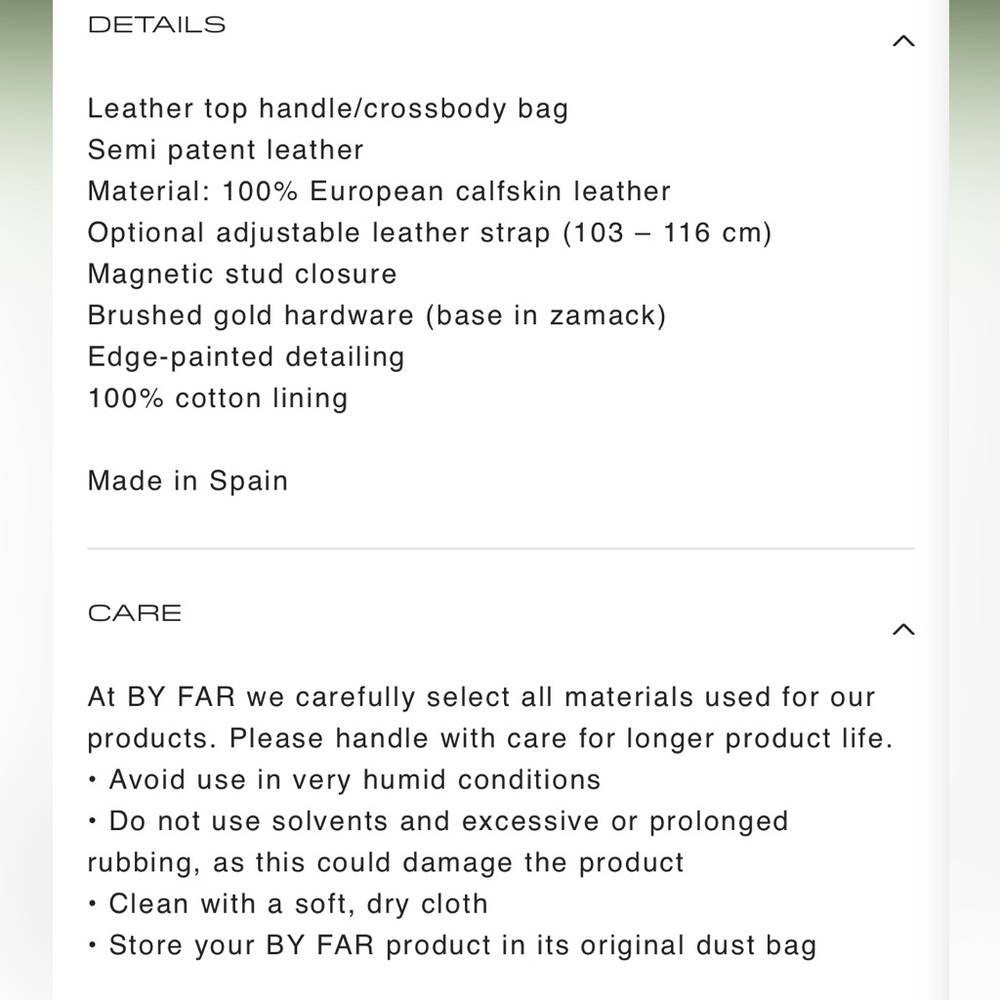Viewport: 1000px width, 1000px height.
Task: Click the 'Material: 100% European calfskin leather' line
Action: click(x=379, y=191)
